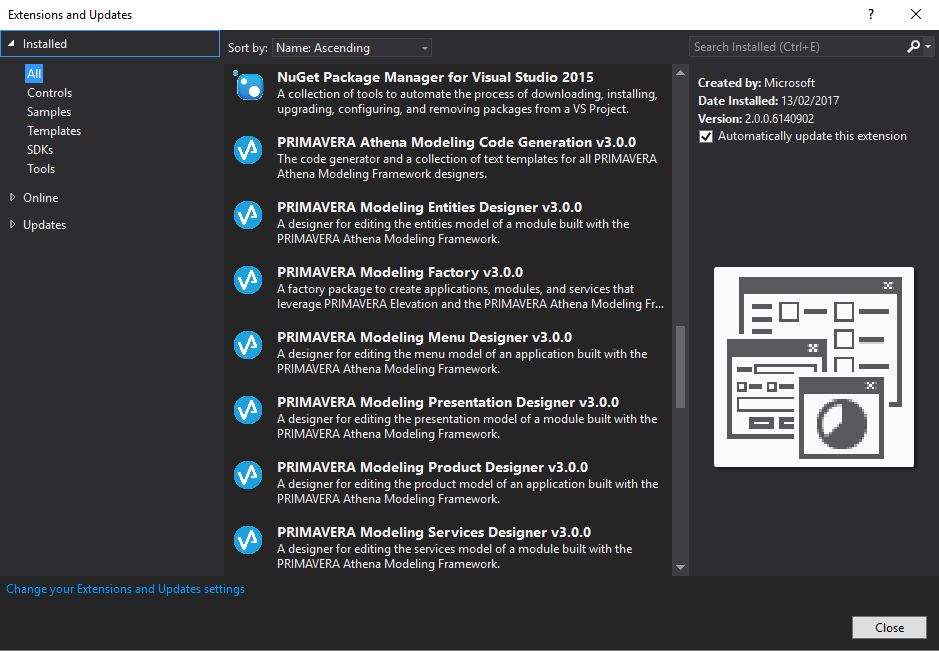Expand the Updates category
The width and height of the screenshot is (939, 651).
click(13, 225)
